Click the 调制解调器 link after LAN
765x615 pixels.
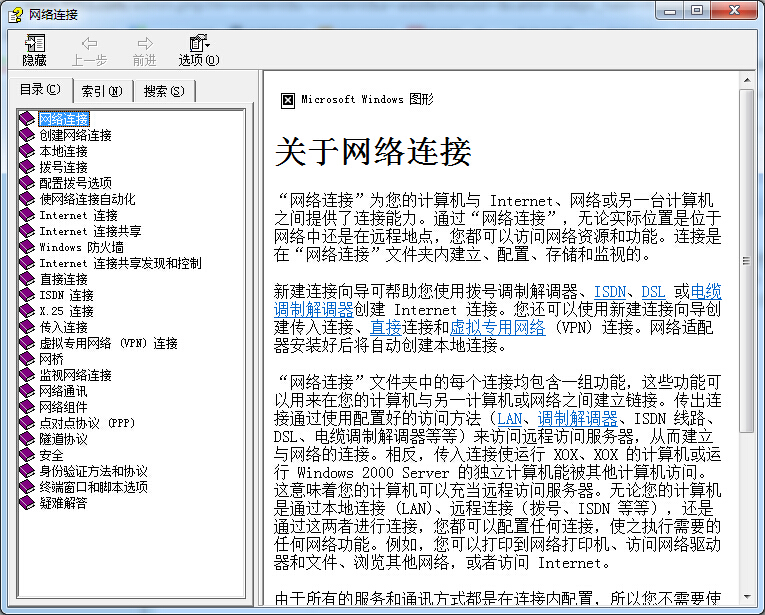click(x=577, y=419)
